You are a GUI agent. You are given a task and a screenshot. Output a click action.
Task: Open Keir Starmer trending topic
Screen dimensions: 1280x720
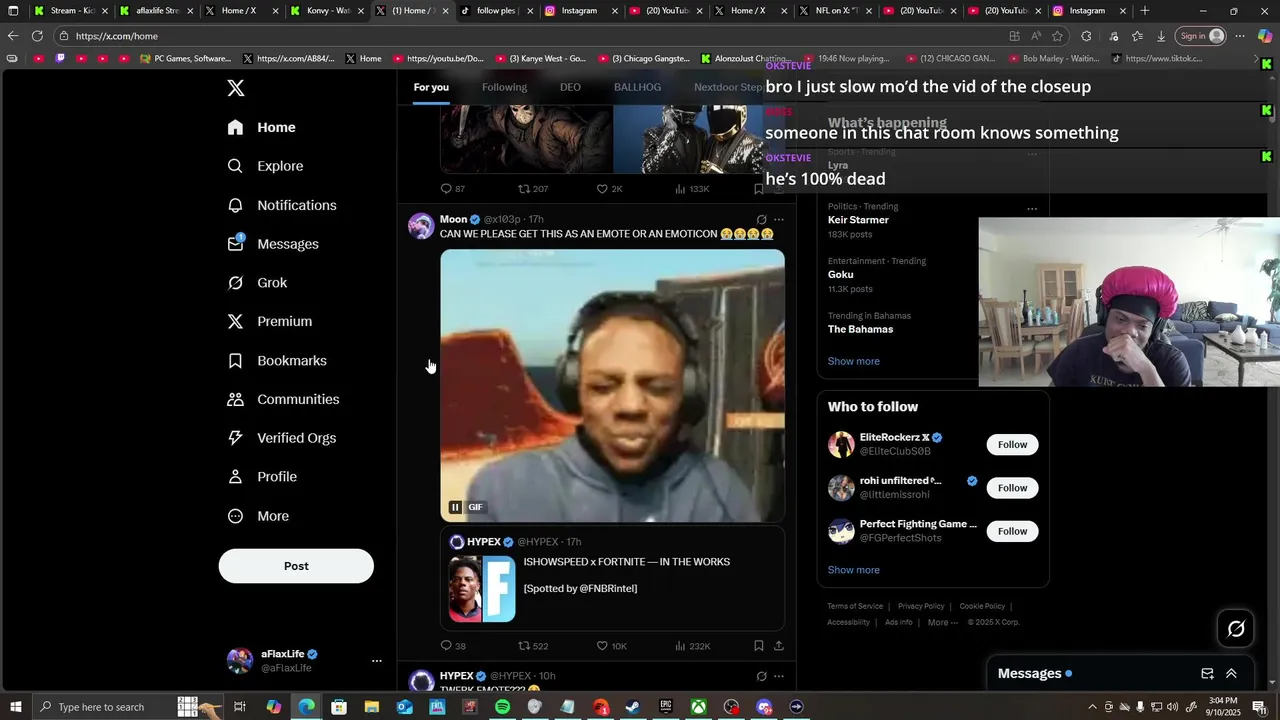click(x=858, y=220)
